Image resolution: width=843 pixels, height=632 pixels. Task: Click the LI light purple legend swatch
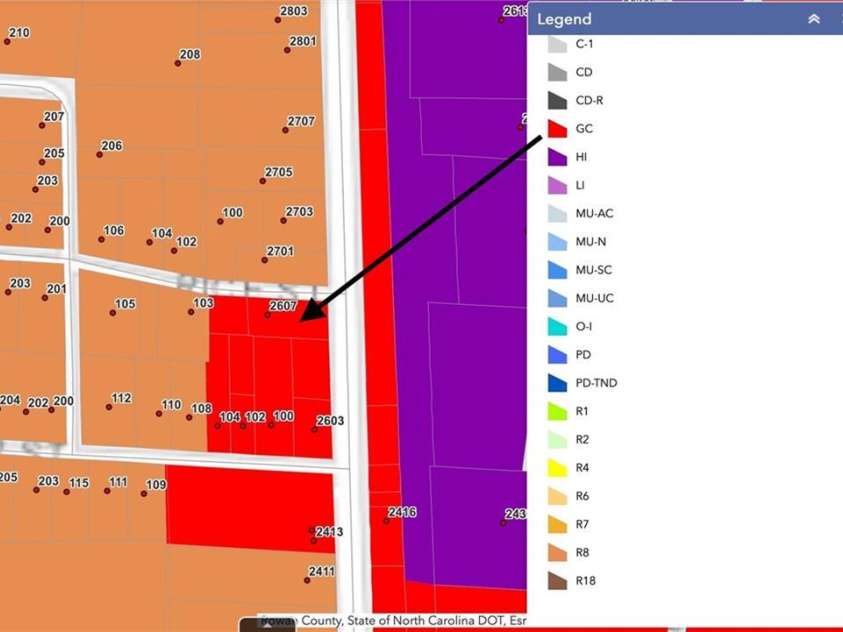(557, 186)
